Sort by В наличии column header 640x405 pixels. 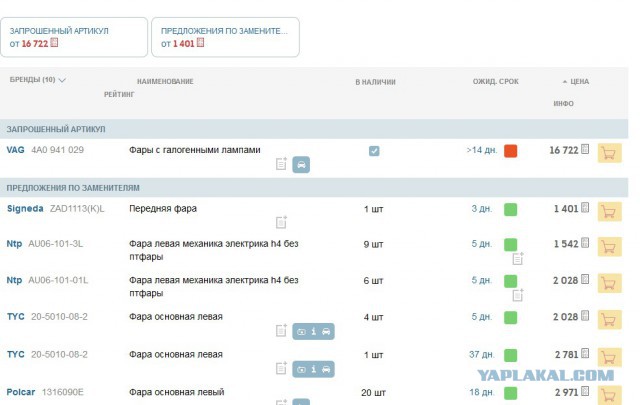(376, 82)
